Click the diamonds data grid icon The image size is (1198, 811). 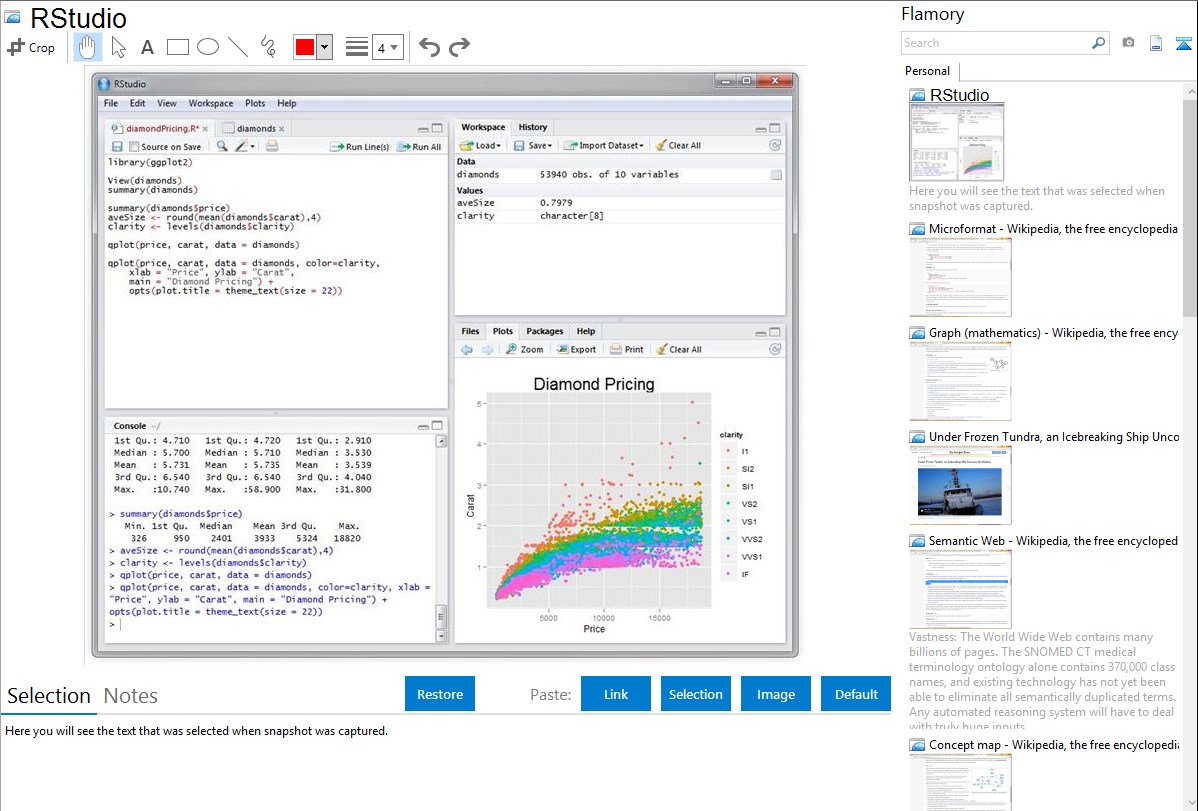tap(776, 175)
